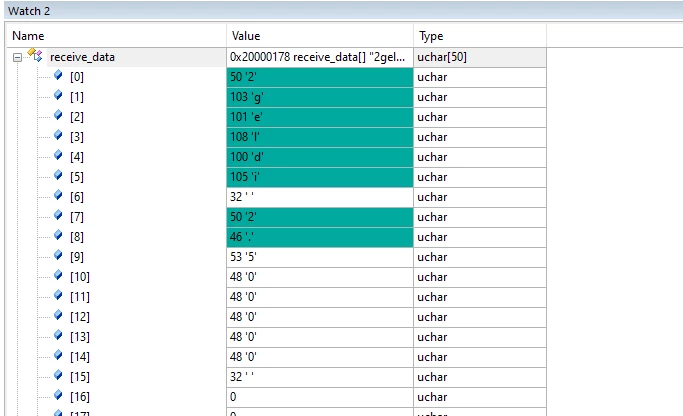Screen dimensions: 683x416
Task: Select array index [10] row name
Action: [x=80, y=277]
